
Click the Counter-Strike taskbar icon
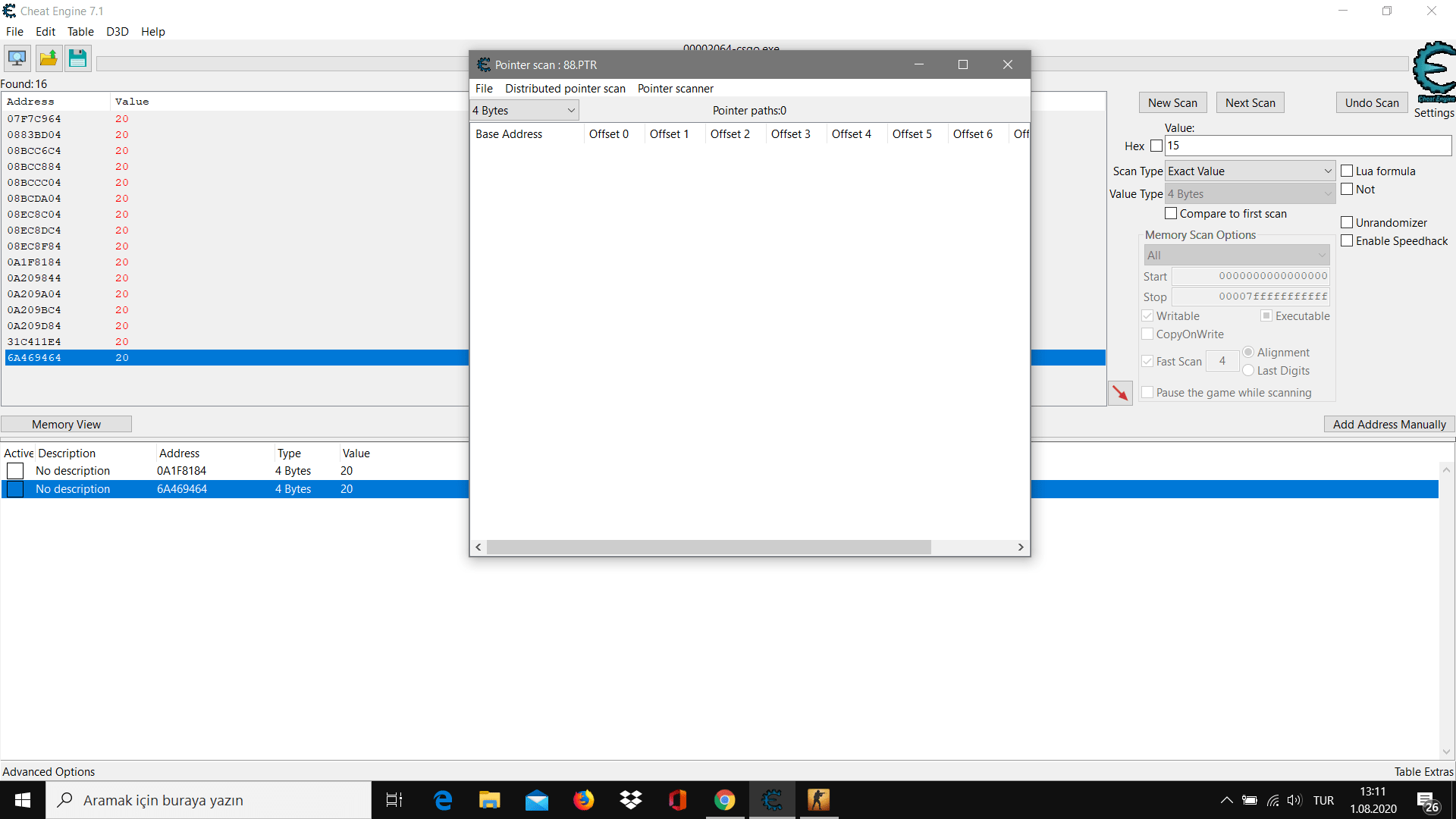818,800
